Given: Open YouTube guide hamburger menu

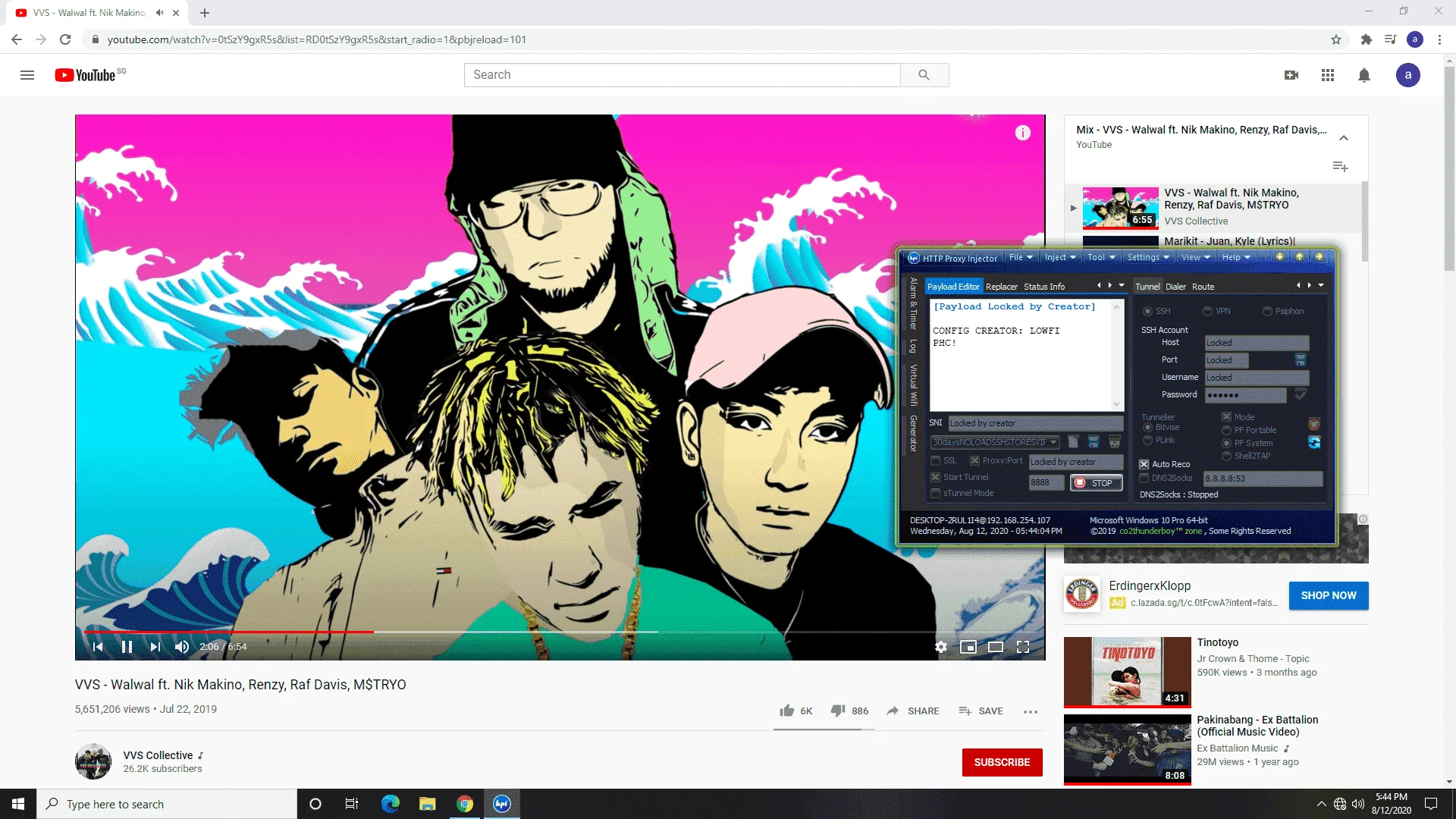Looking at the screenshot, I should tap(27, 75).
